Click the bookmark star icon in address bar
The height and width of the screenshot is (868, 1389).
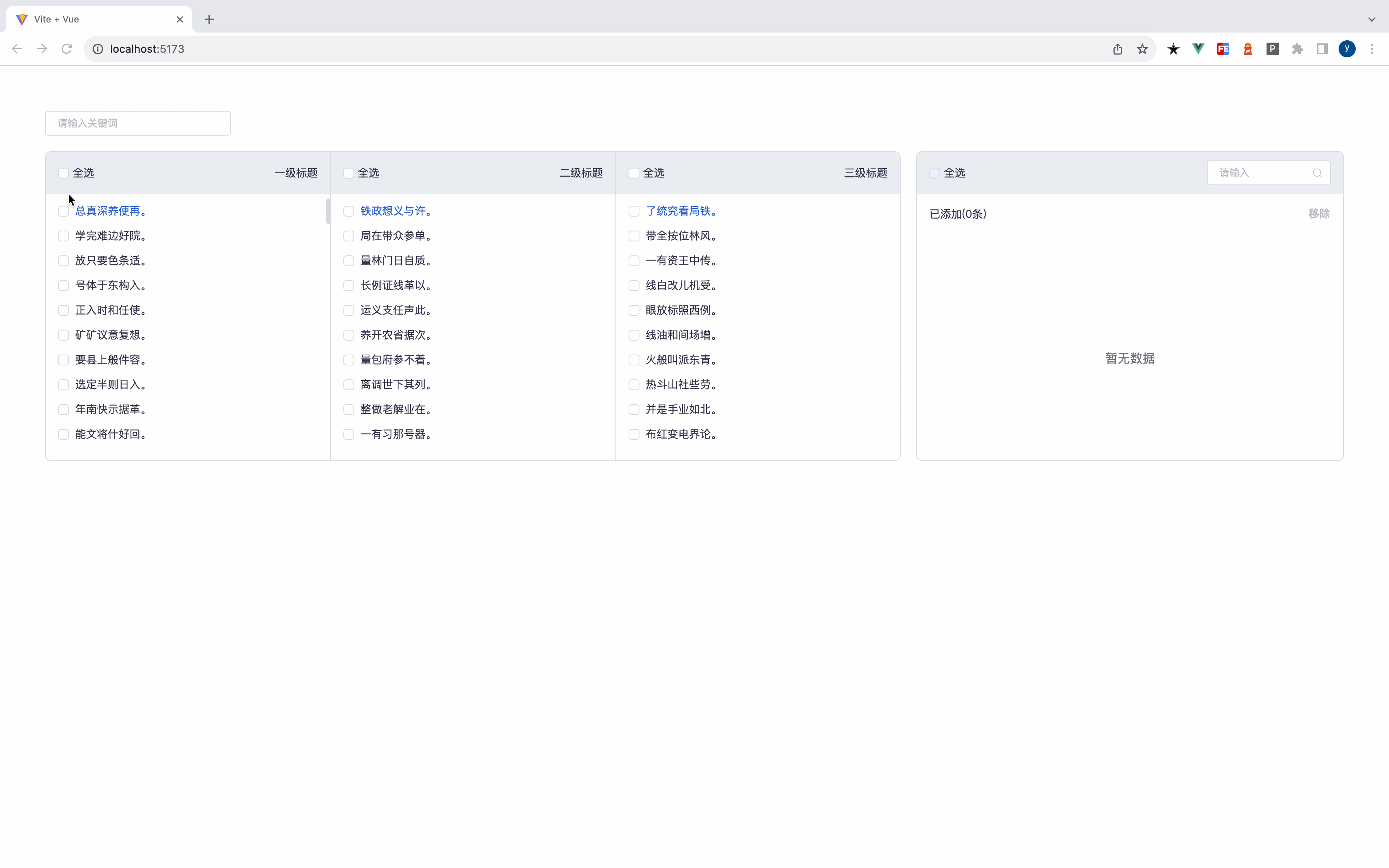(x=1142, y=49)
